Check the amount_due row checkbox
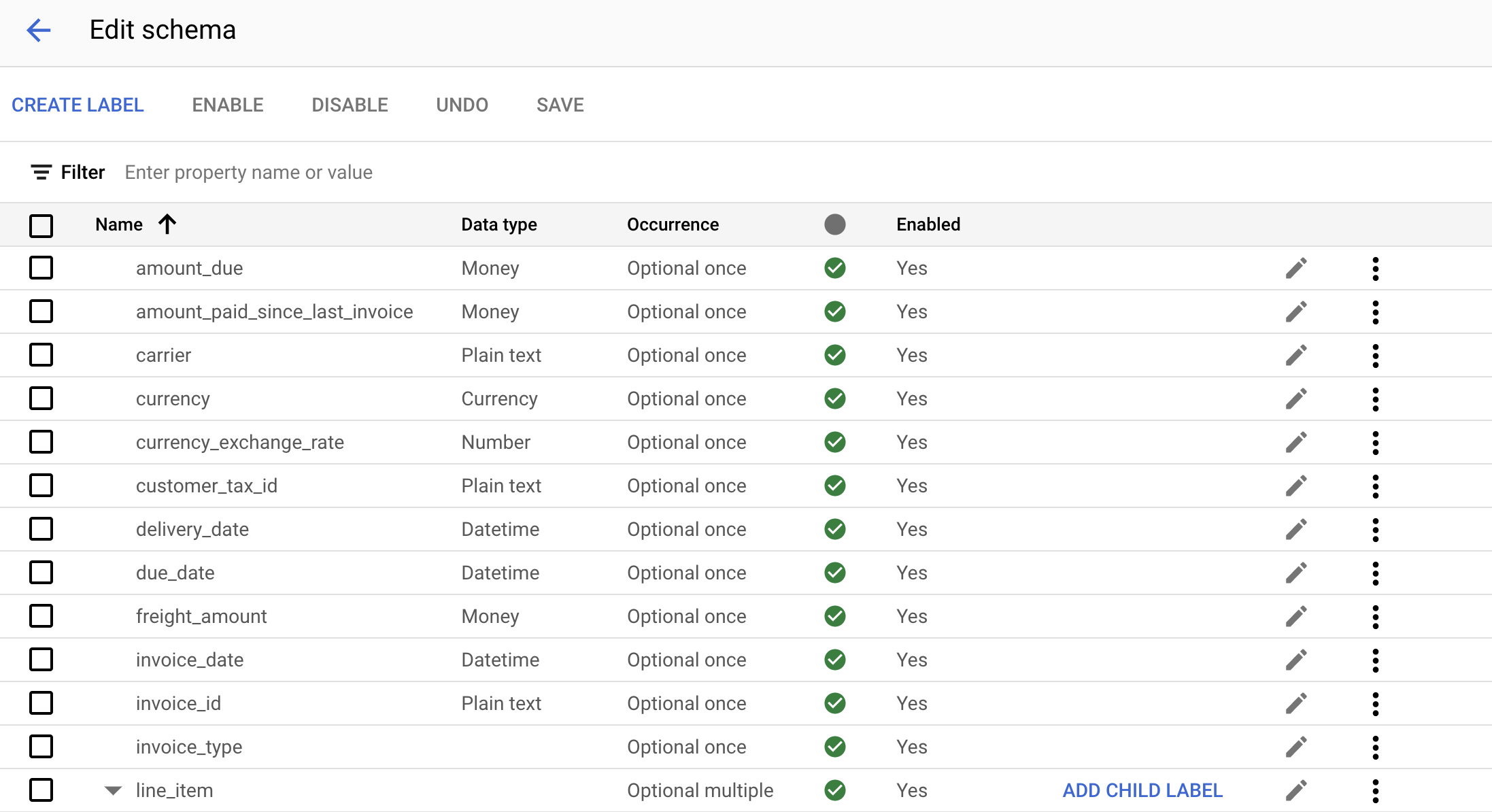This screenshot has width=1492, height=812. (41, 268)
